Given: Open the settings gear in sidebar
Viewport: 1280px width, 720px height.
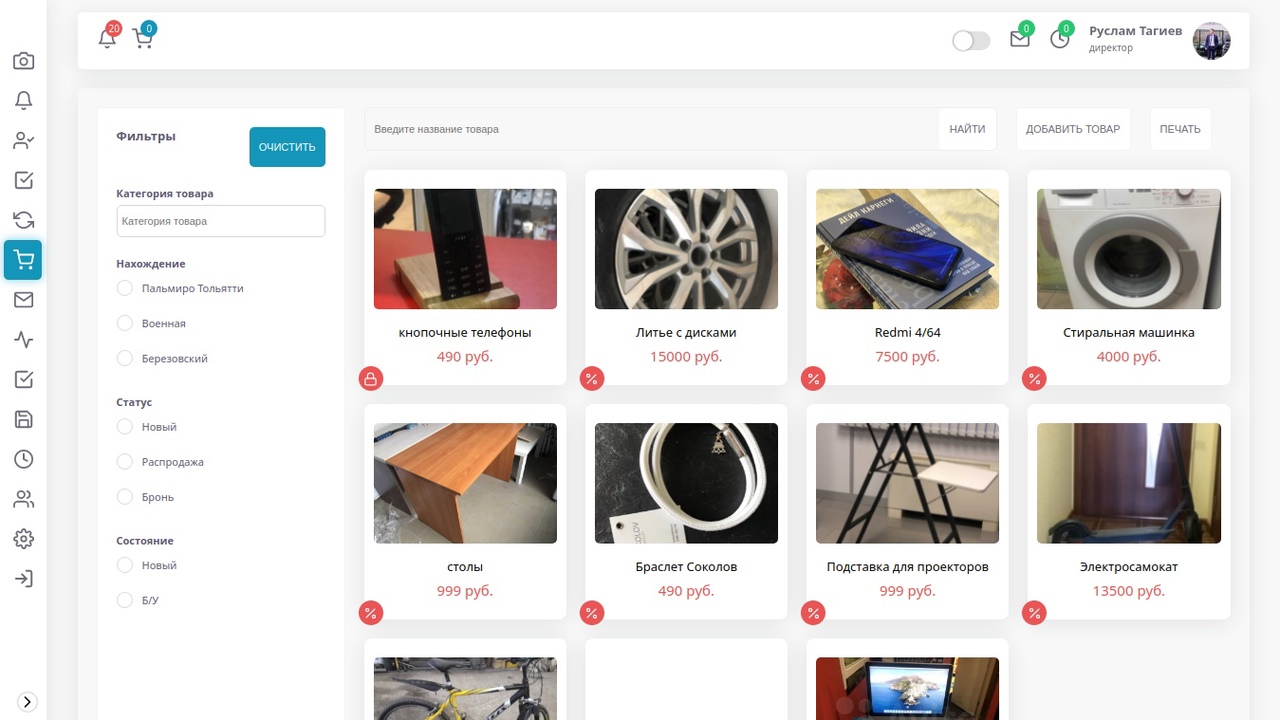Looking at the screenshot, I should coord(24,539).
